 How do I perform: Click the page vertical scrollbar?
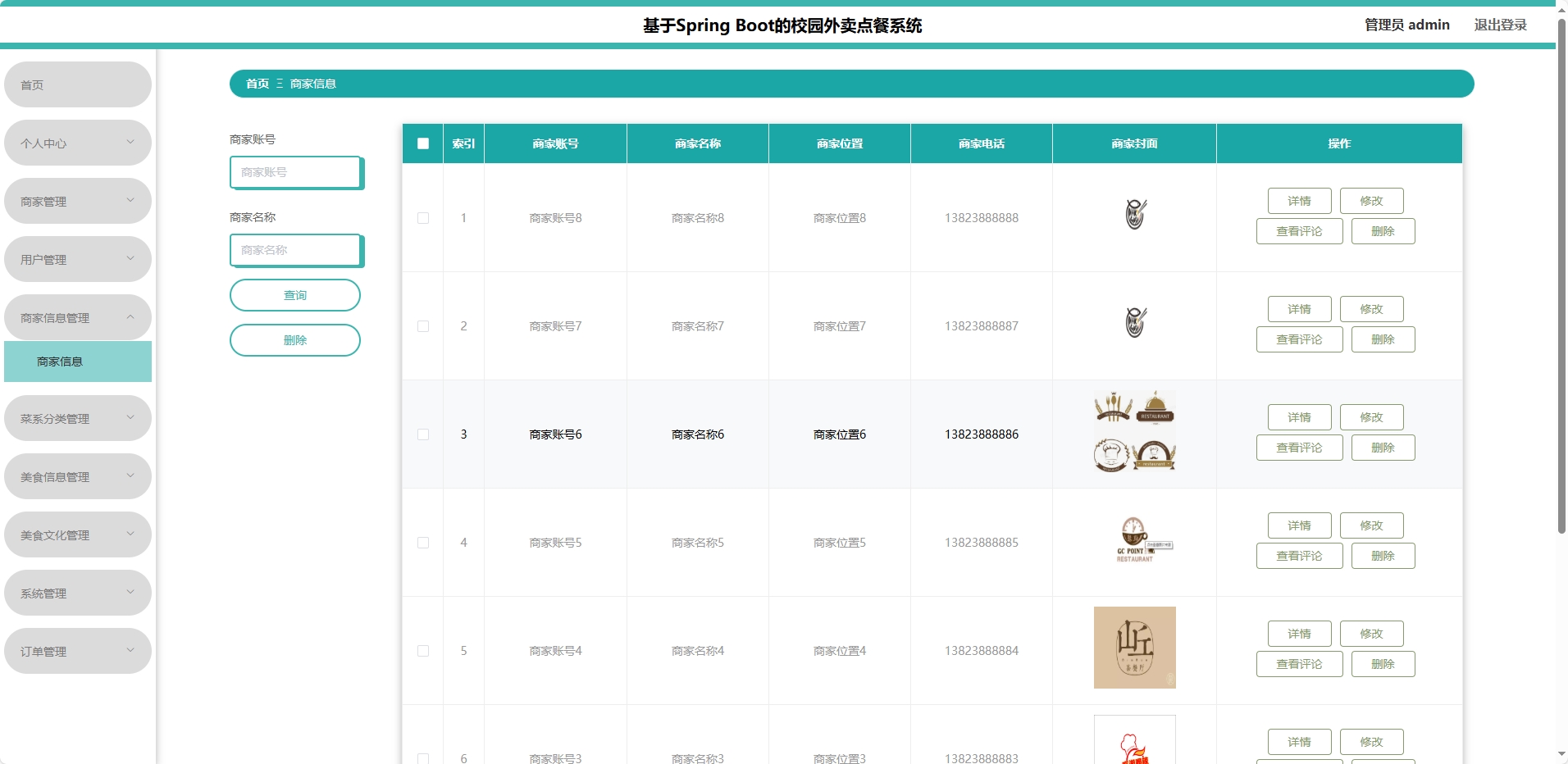point(1561,275)
